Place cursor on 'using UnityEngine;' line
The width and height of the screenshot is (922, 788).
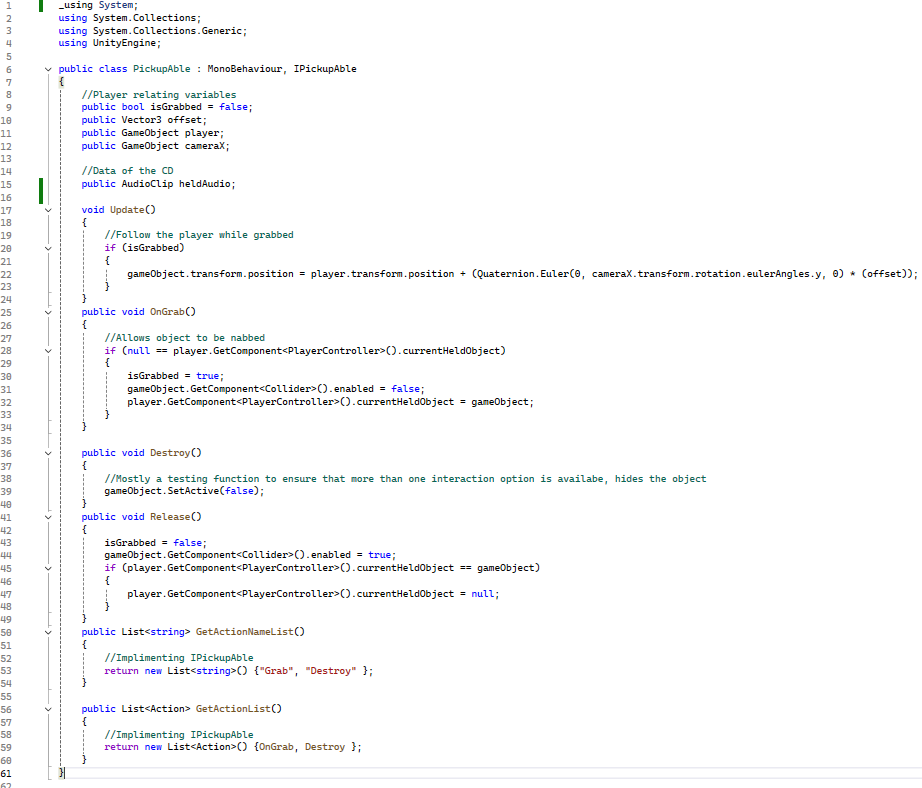(x=109, y=44)
